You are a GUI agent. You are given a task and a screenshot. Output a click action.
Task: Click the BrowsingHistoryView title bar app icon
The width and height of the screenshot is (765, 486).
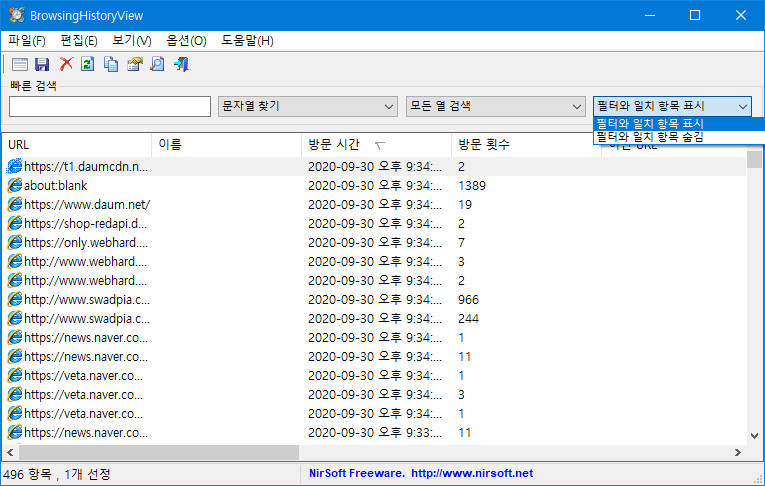click(x=16, y=15)
